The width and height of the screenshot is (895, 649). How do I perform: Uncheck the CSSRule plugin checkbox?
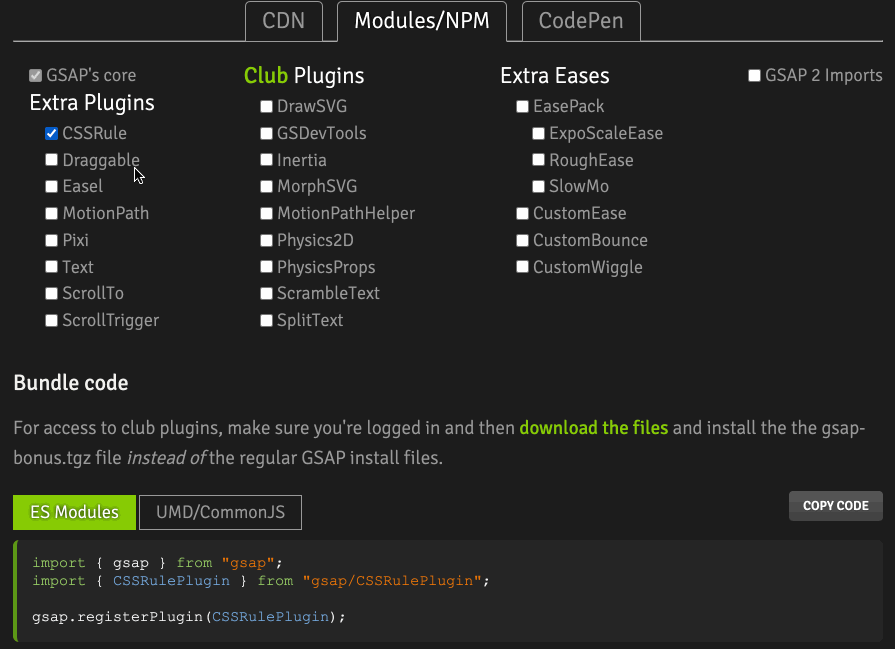pos(51,134)
